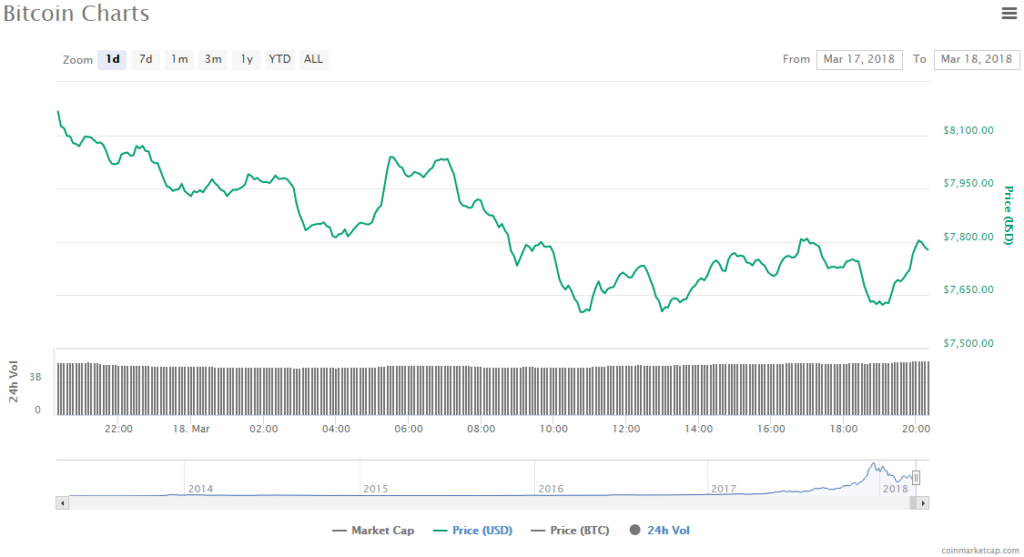The width and height of the screenshot is (1024, 557).
Task: Set zoom range to 1m
Action: pyautogui.click(x=179, y=59)
